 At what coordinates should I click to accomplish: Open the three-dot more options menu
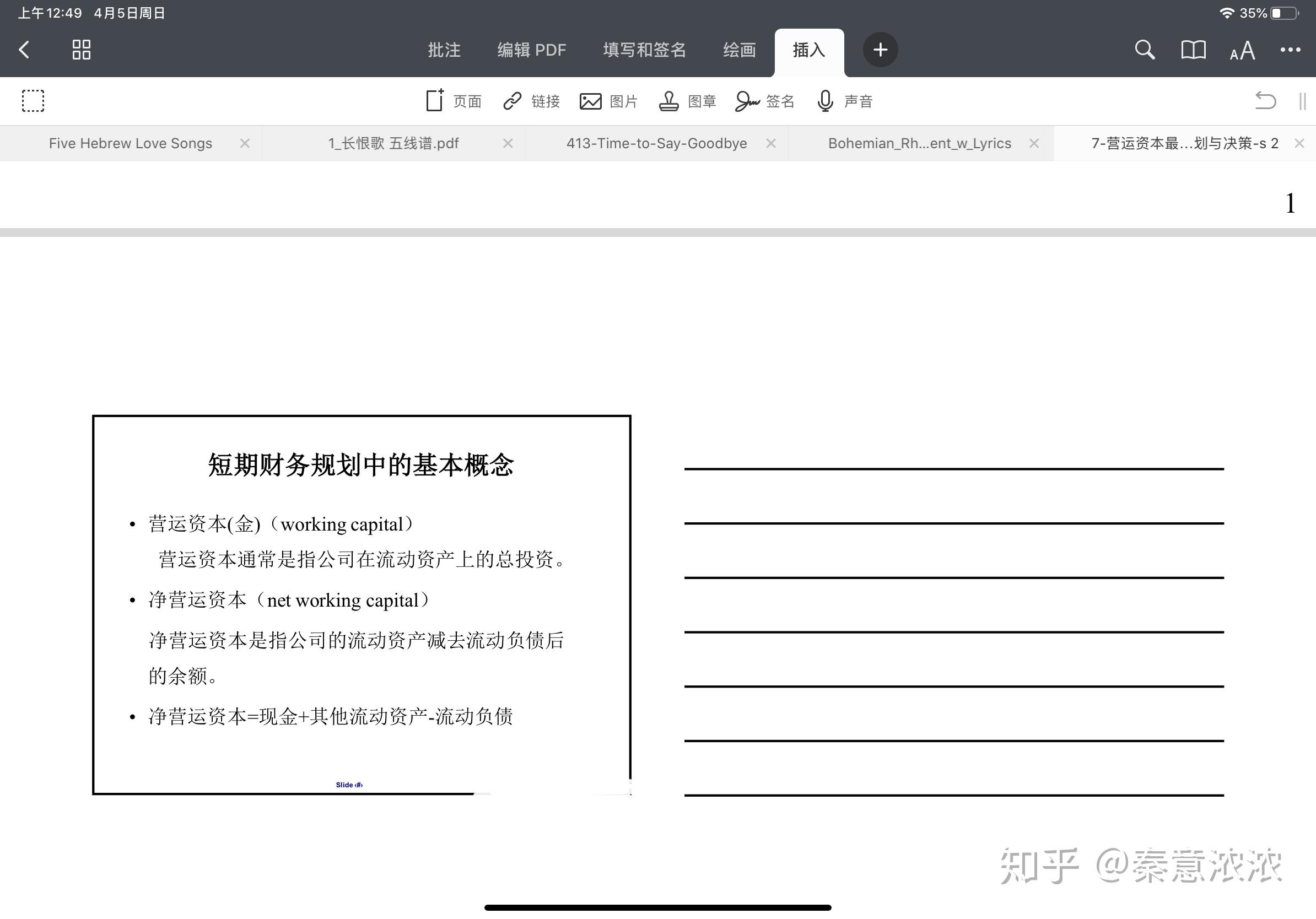(x=1290, y=50)
